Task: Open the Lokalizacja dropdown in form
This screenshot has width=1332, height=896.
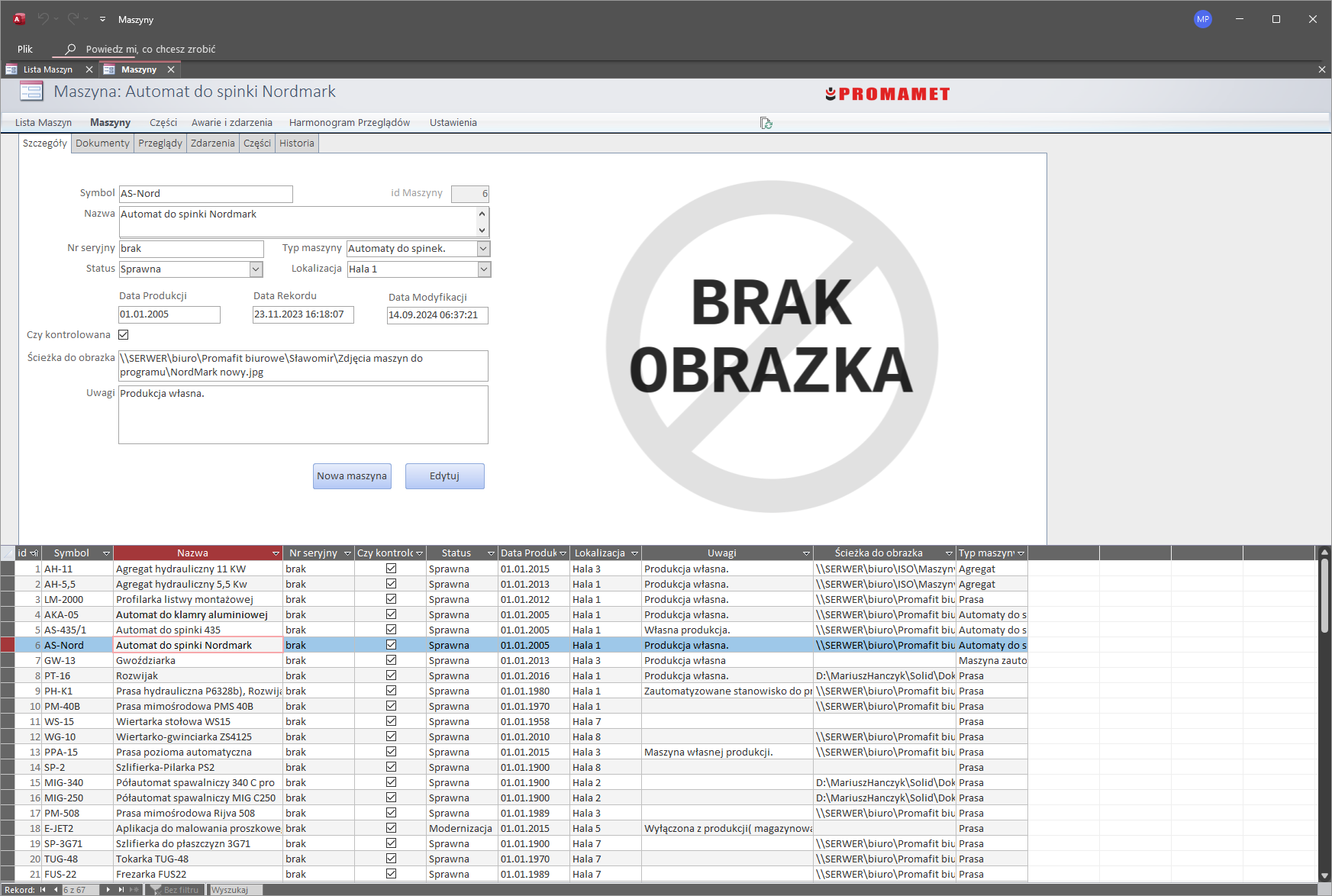Action: [x=483, y=269]
